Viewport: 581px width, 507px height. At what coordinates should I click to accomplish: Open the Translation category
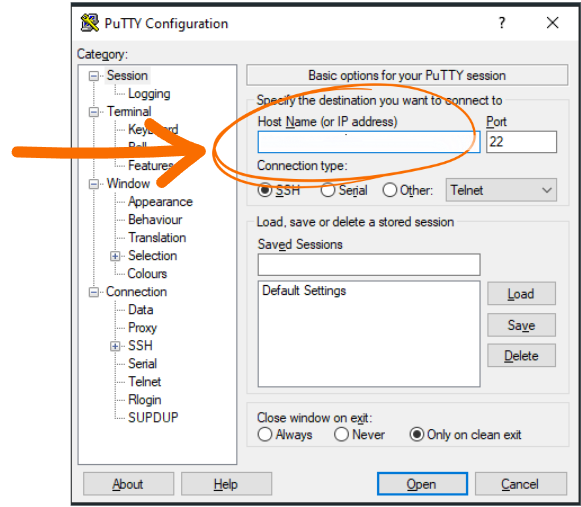click(x=157, y=238)
